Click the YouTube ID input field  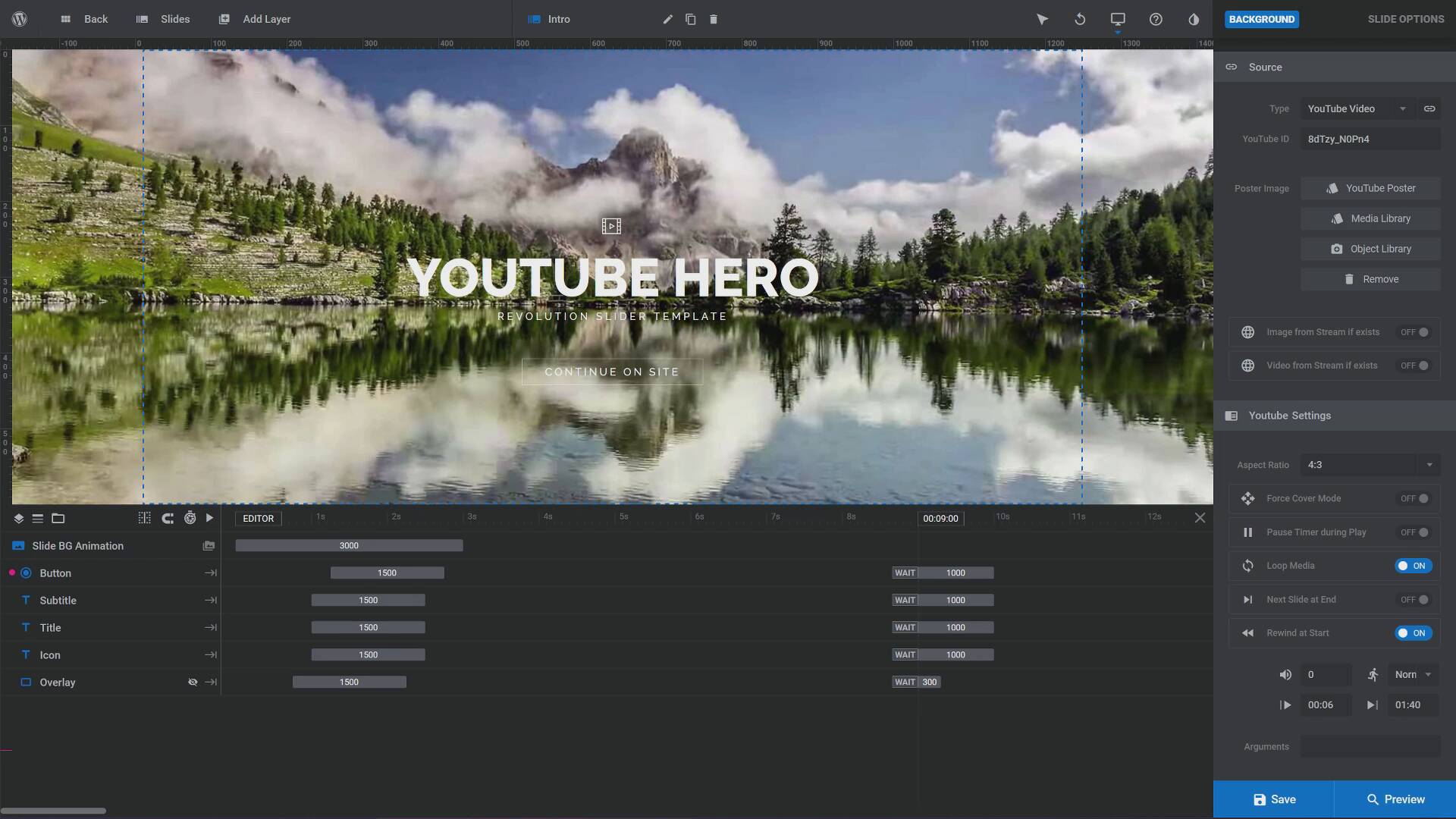pyautogui.click(x=1370, y=139)
